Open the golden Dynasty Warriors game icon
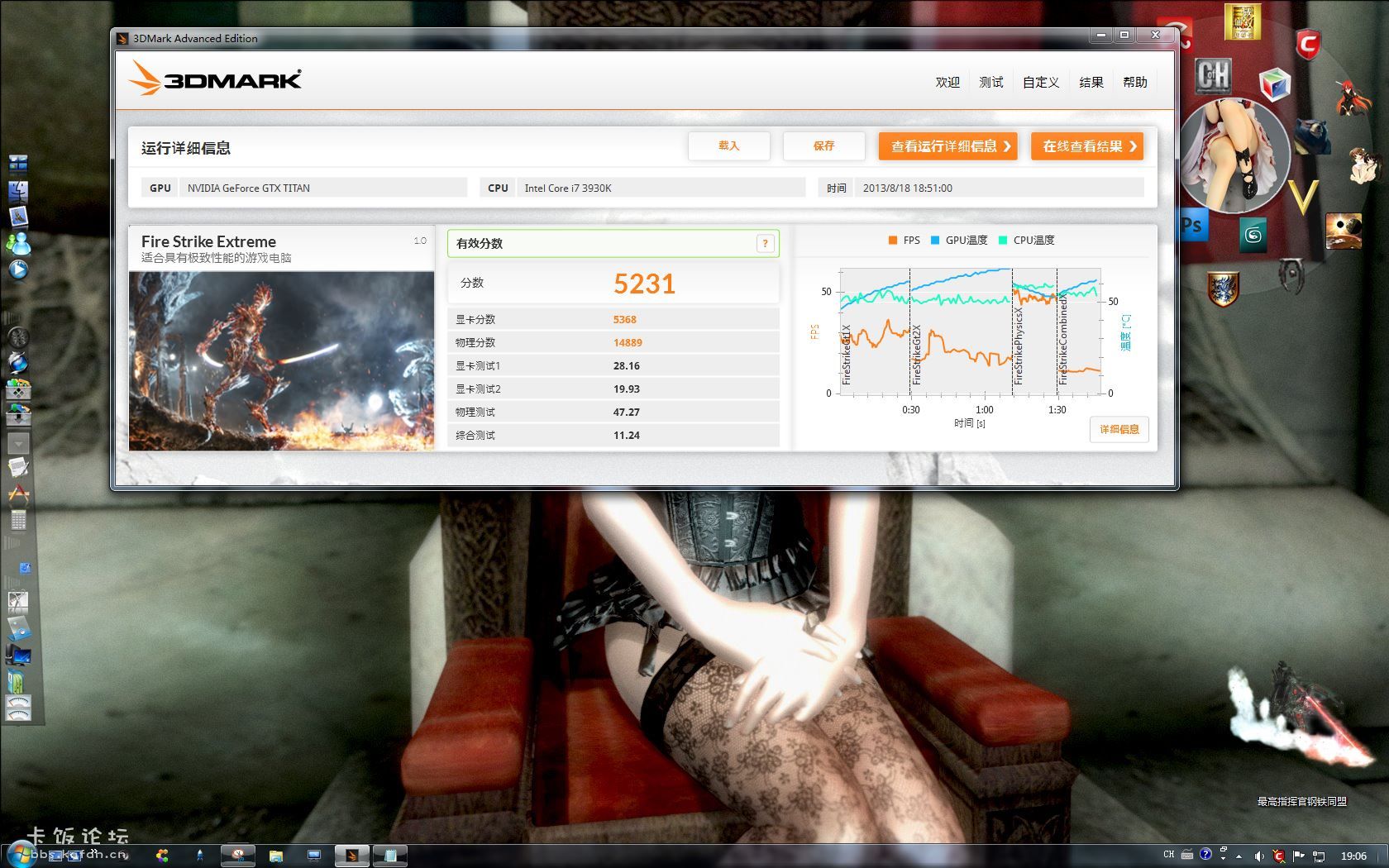This screenshot has height=868, width=1389. click(1242, 22)
